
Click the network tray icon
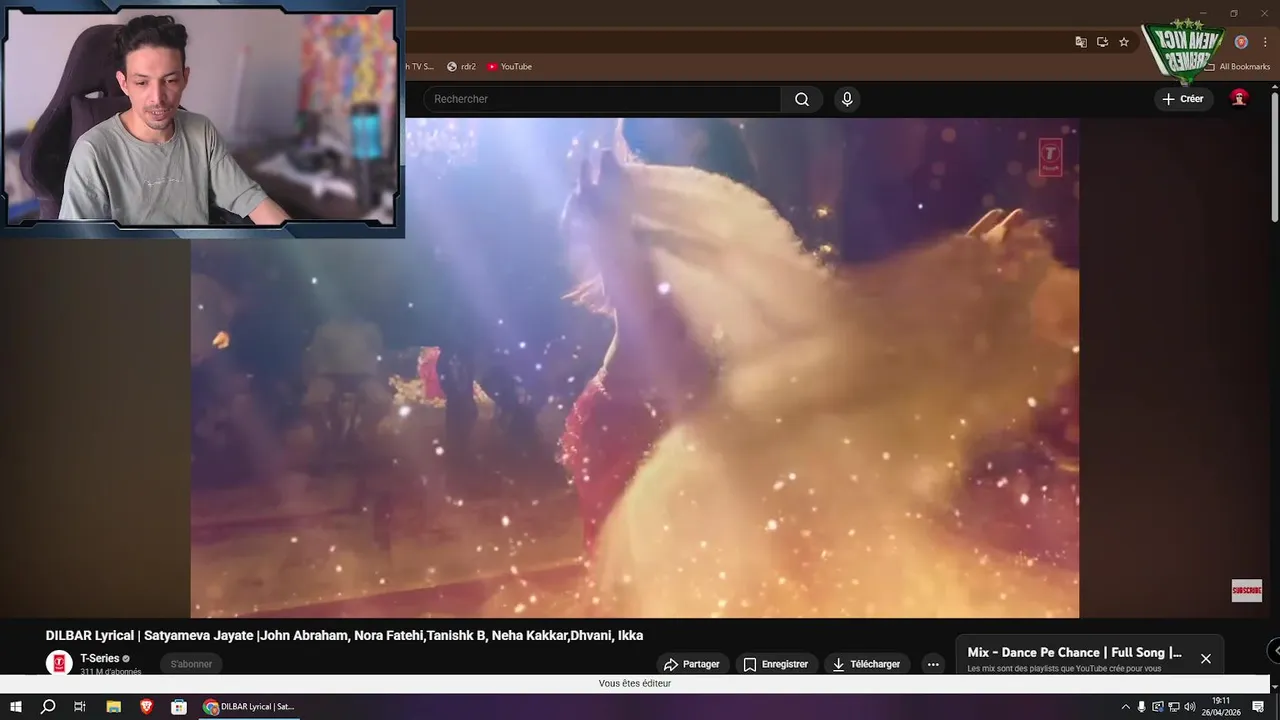(1174, 706)
